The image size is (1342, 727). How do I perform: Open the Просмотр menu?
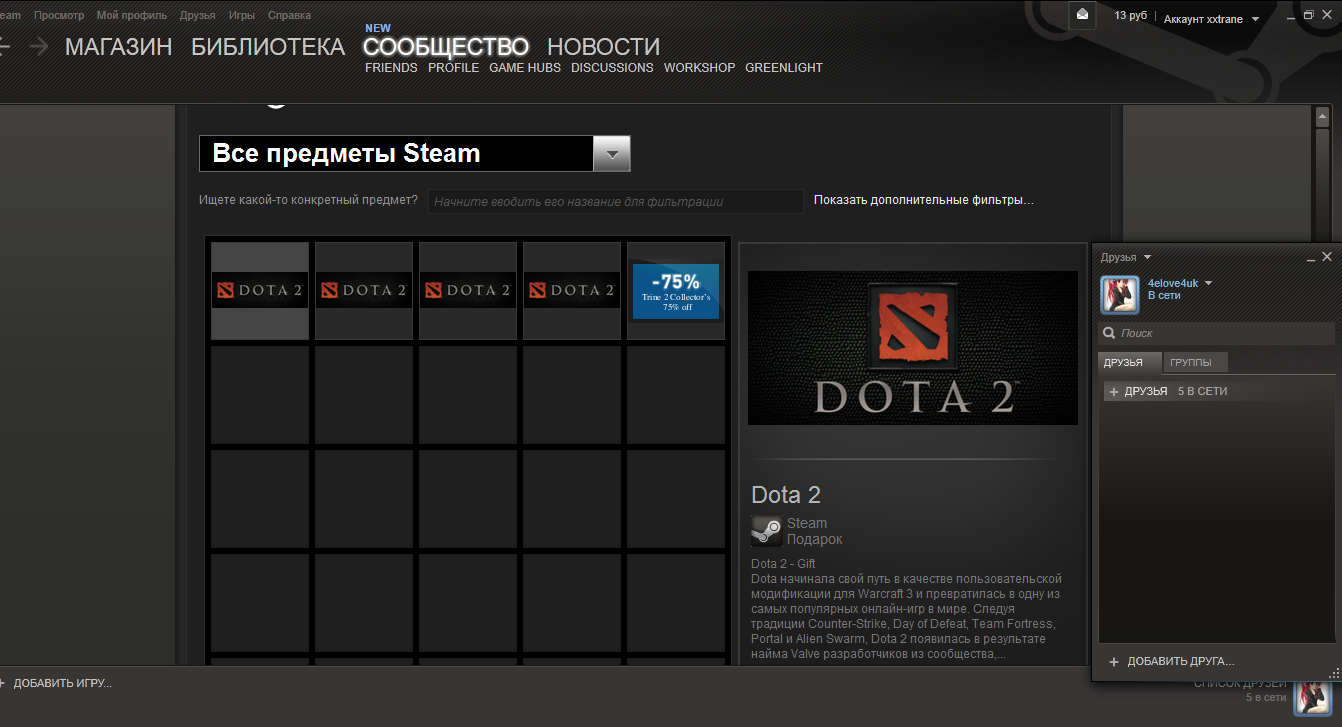59,16
